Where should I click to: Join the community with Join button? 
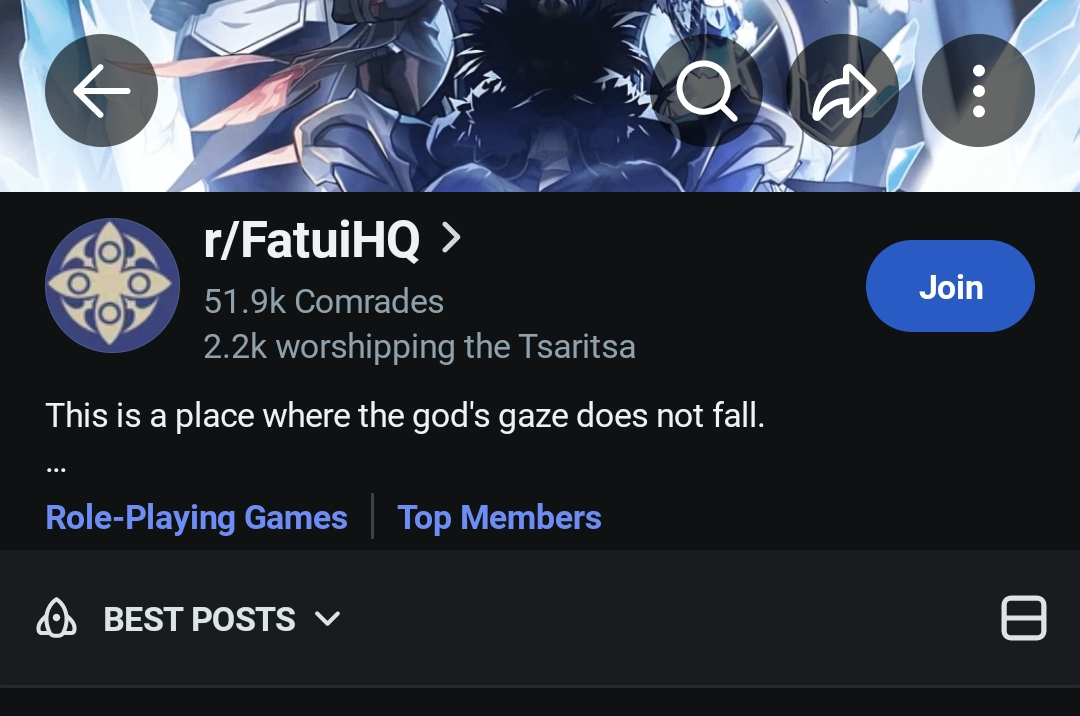950,286
